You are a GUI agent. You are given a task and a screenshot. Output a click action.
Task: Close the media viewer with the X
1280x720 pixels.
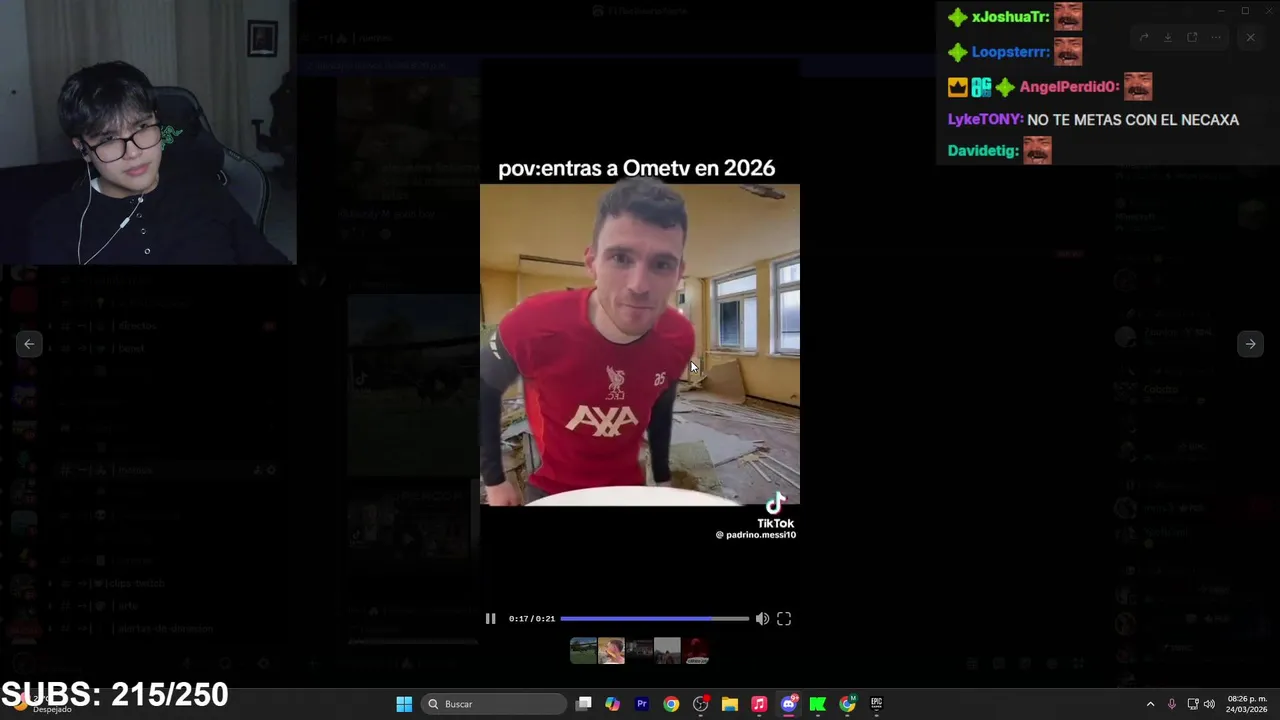pyautogui.click(x=1250, y=38)
